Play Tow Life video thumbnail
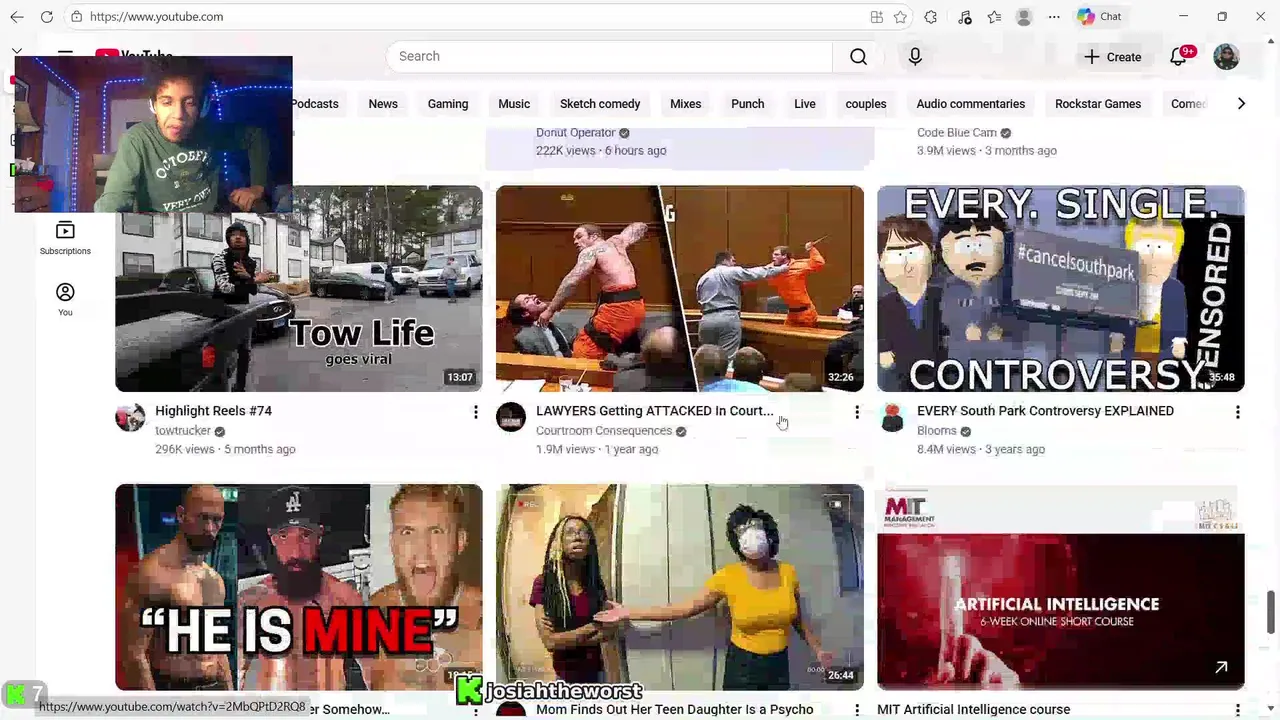 [x=299, y=289]
